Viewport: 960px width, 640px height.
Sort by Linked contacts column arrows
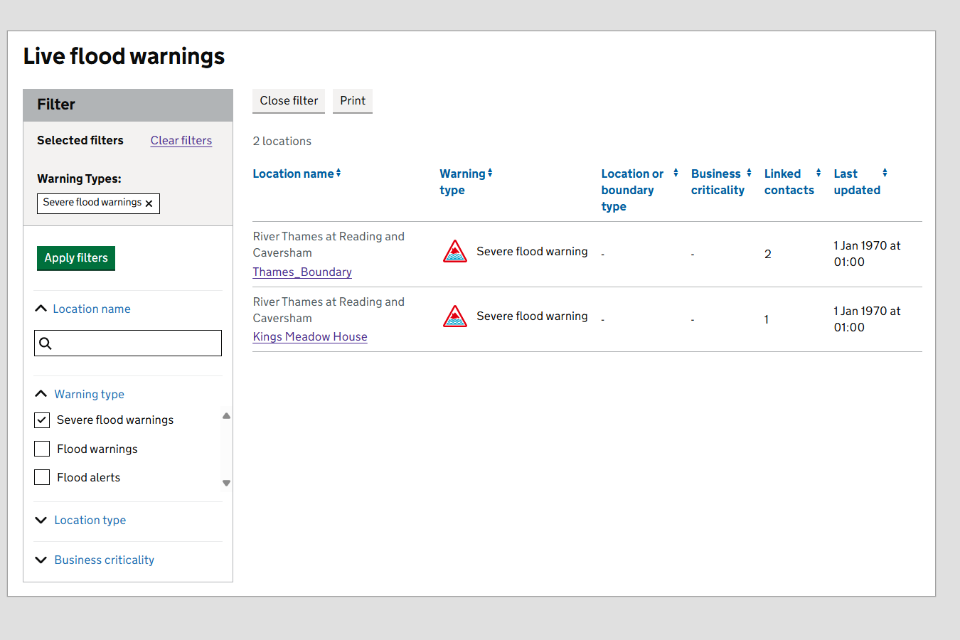tap(818, 173)
